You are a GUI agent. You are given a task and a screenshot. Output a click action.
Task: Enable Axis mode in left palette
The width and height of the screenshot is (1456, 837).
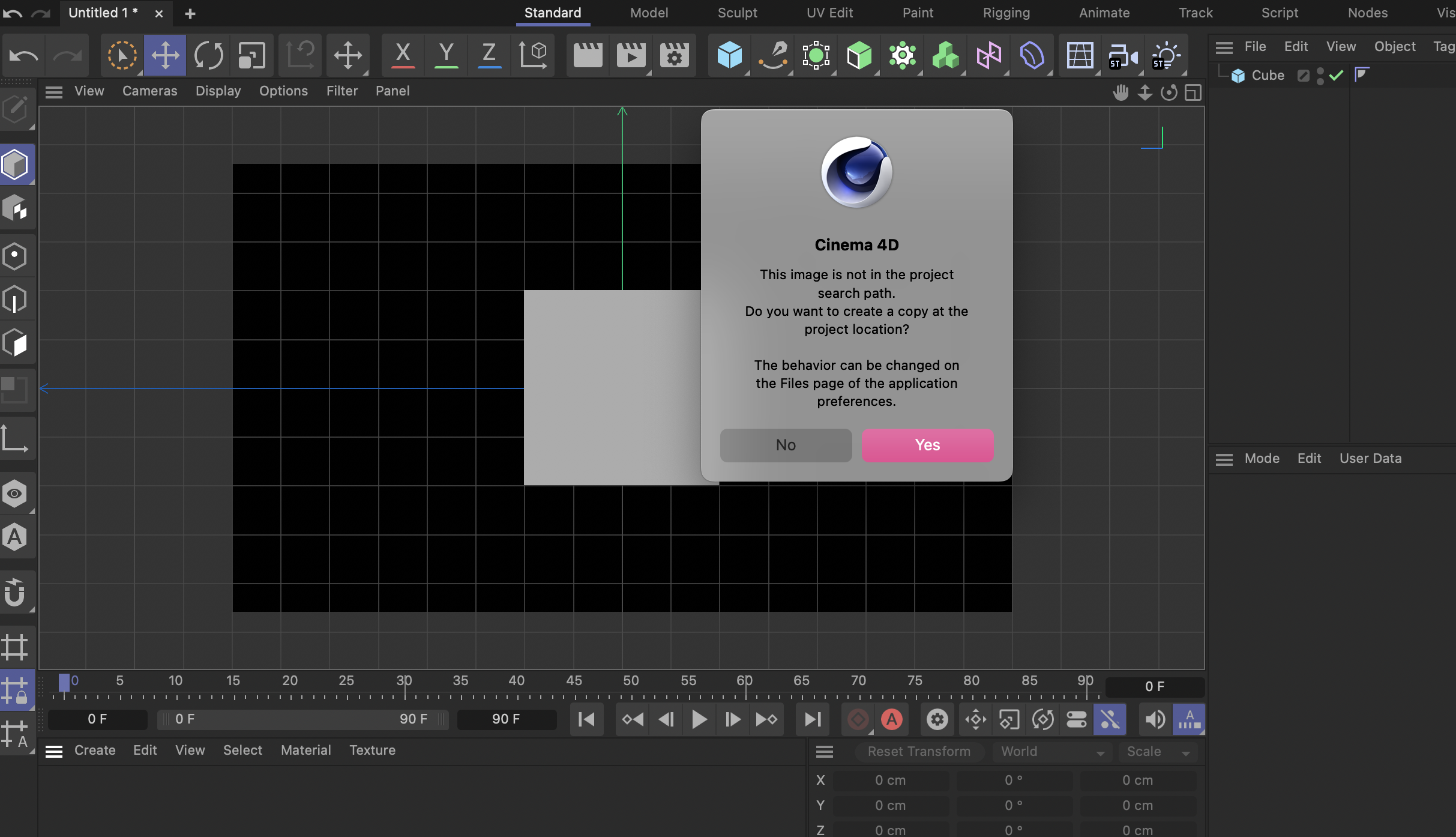point(16,439)
